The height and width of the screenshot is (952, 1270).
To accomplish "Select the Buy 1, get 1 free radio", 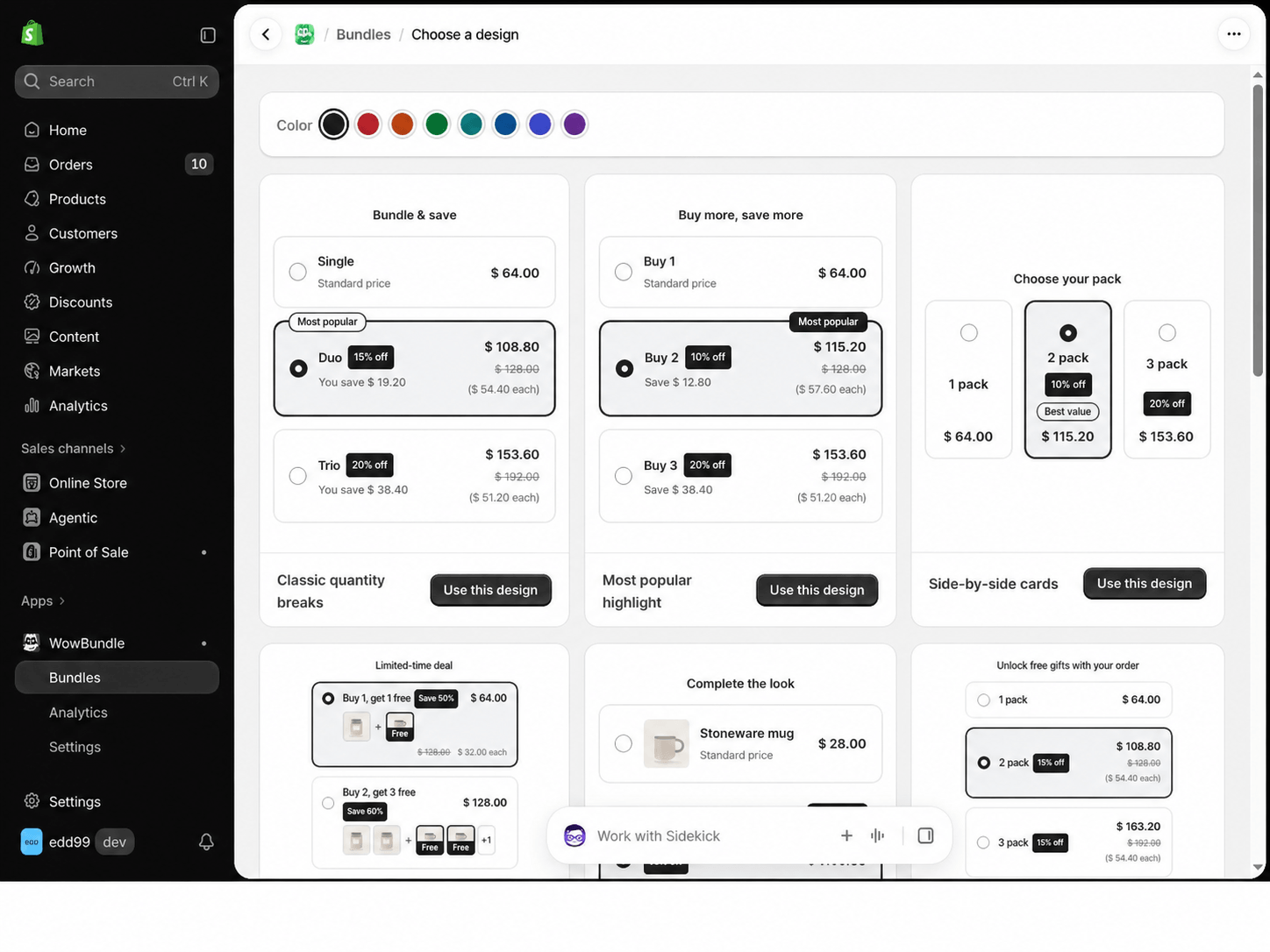I will click(328, 699).
